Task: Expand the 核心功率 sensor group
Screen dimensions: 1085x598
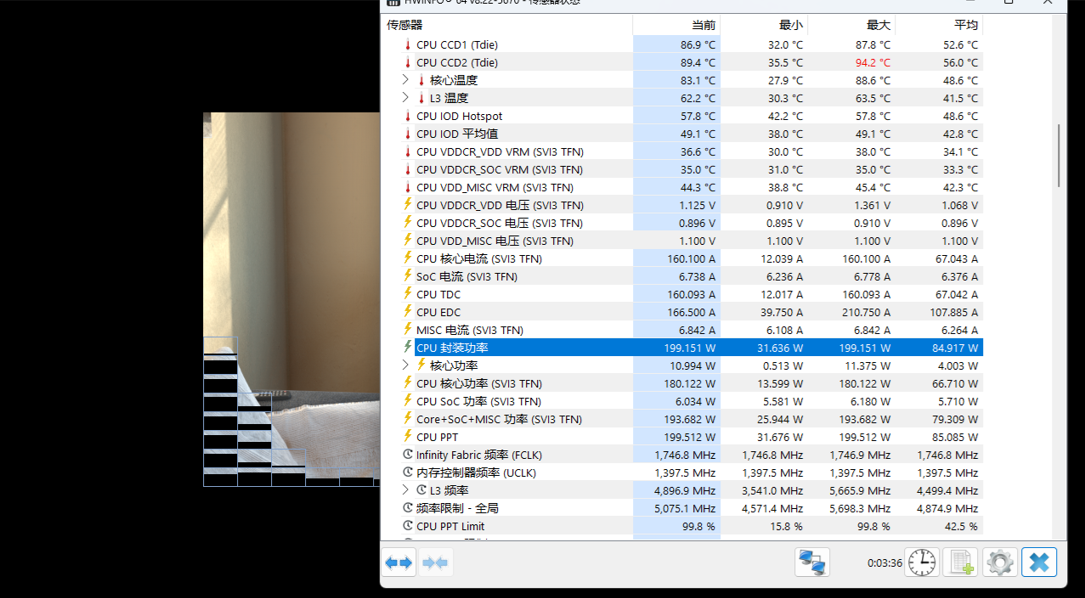Action: point(406,366)
